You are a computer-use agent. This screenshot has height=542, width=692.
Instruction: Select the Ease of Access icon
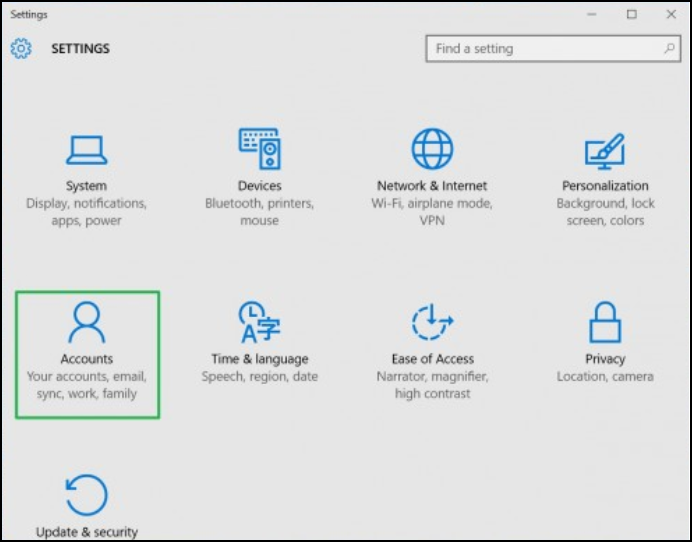point(432,322)
